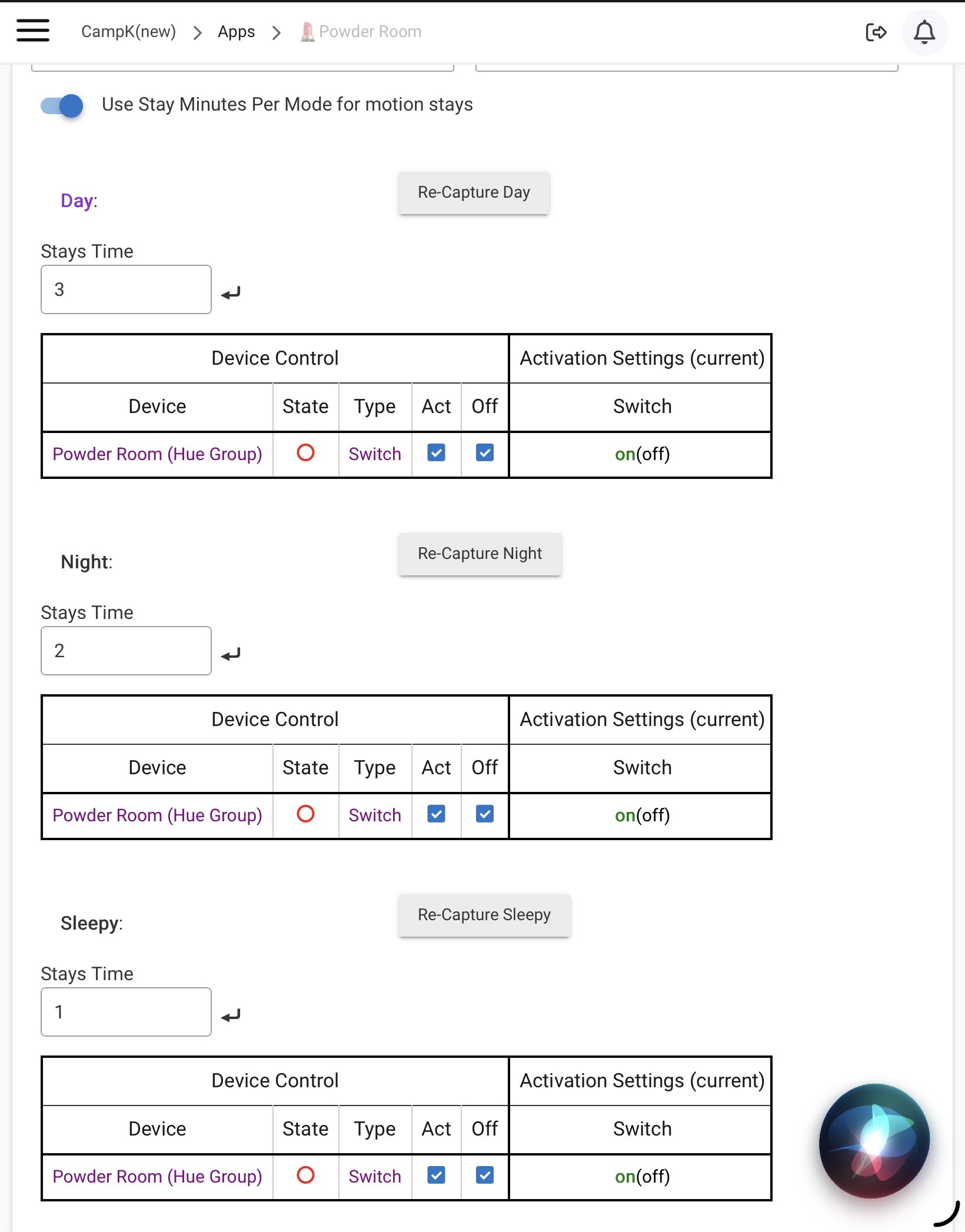Toggle Use Stay Minutes Per Mode switch
The height and width of the screenshot is (1232, 965).
pyautogui.click(x=62, y=105)
